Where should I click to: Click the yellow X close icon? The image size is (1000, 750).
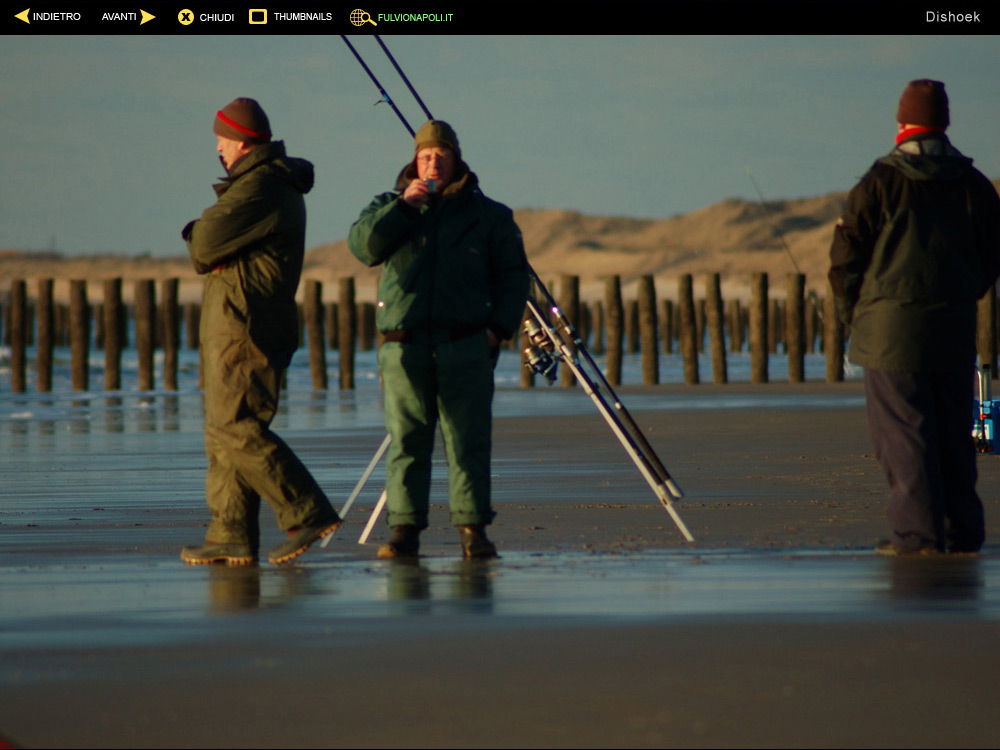tap(186, 17)
